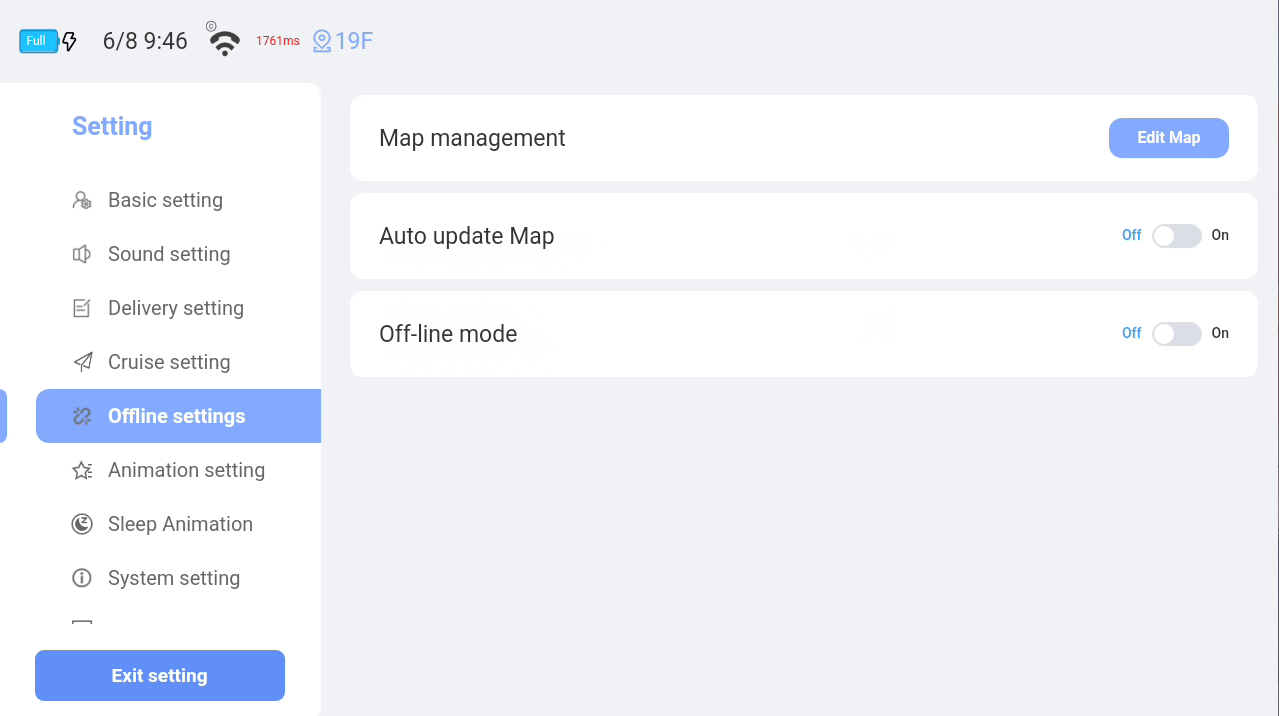Enable the Auto update Map toggle
This screenshot has width=1279, height=716.
pos(1177,236)
